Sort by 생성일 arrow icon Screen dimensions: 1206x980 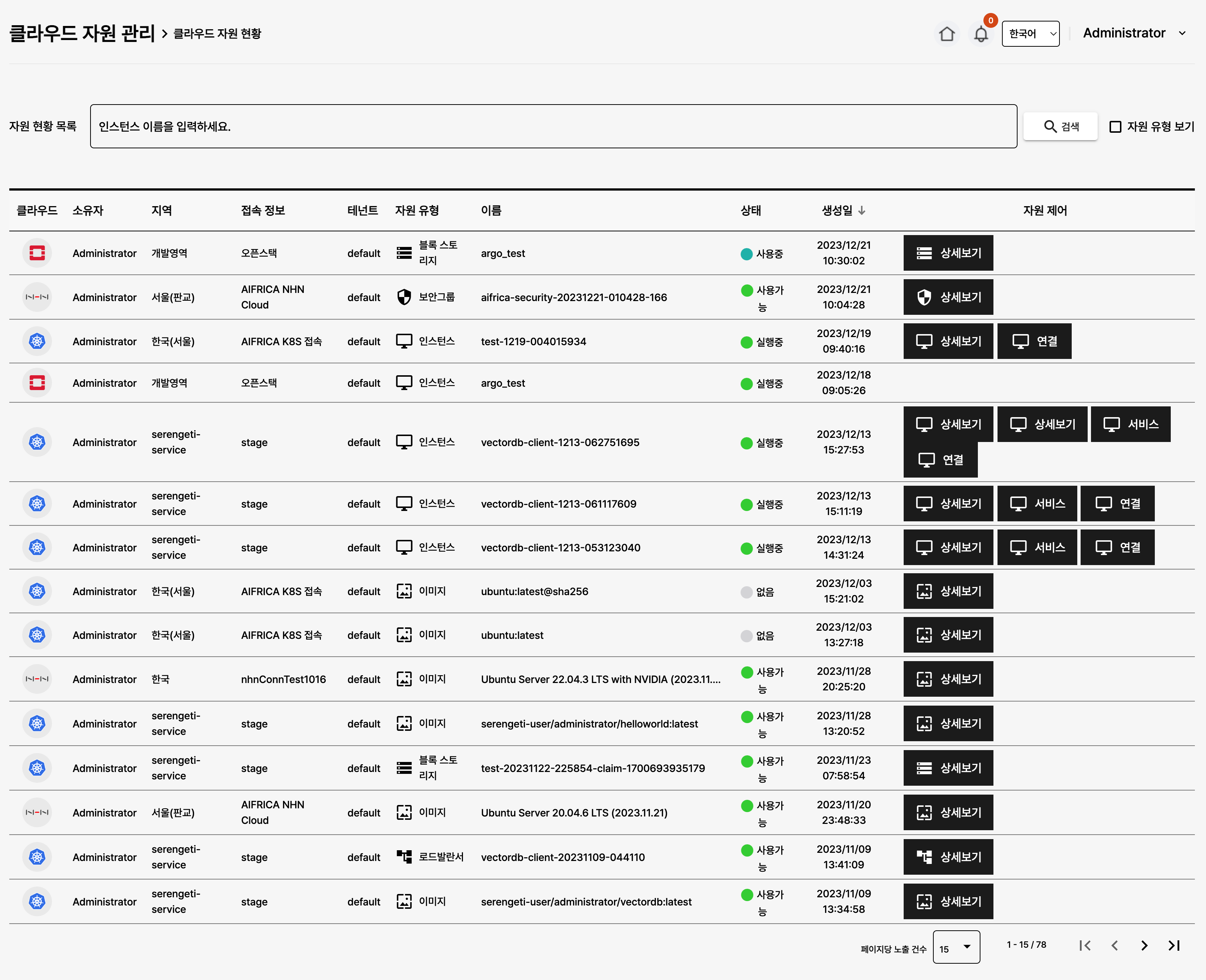coord(861,211)
